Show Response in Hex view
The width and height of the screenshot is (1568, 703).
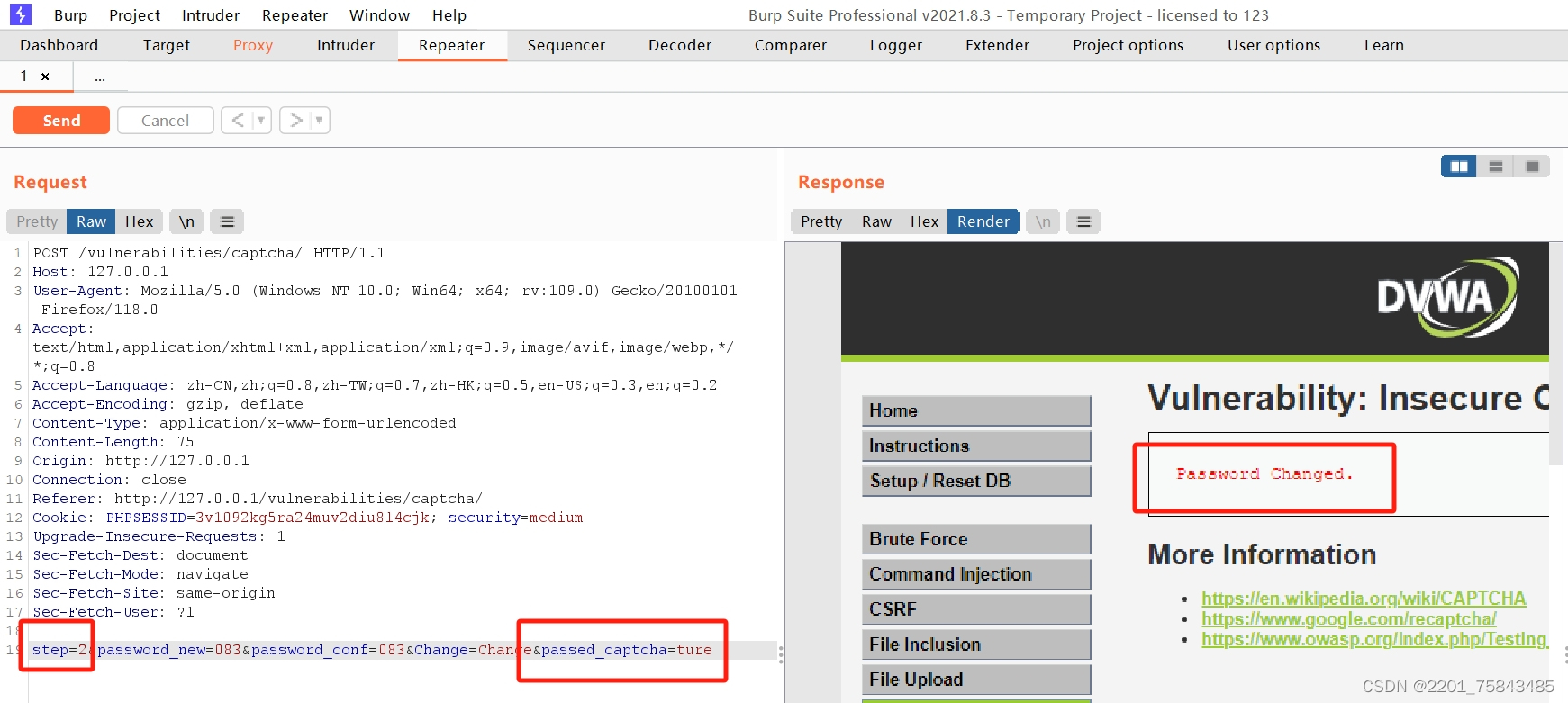coord(924,221)
